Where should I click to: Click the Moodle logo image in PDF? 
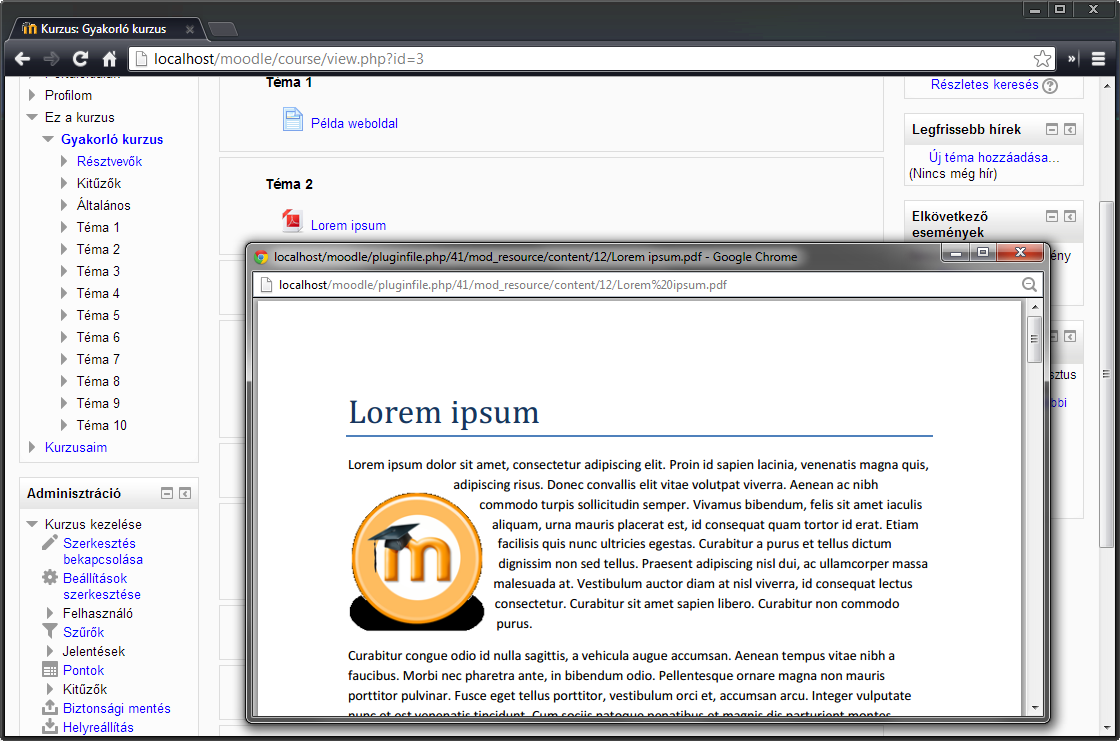tap(417, 562)
